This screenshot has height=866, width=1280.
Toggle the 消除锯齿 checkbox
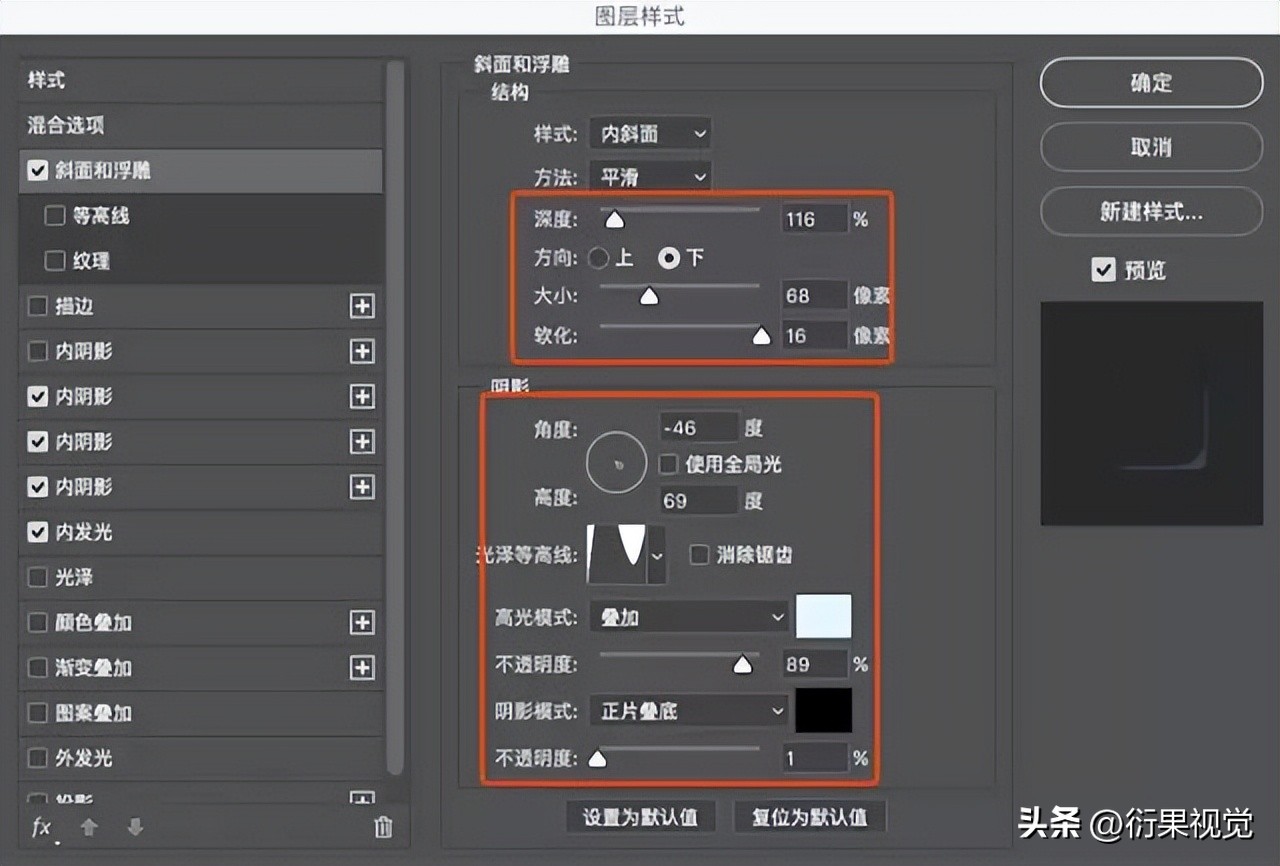[x=699, y=555]
